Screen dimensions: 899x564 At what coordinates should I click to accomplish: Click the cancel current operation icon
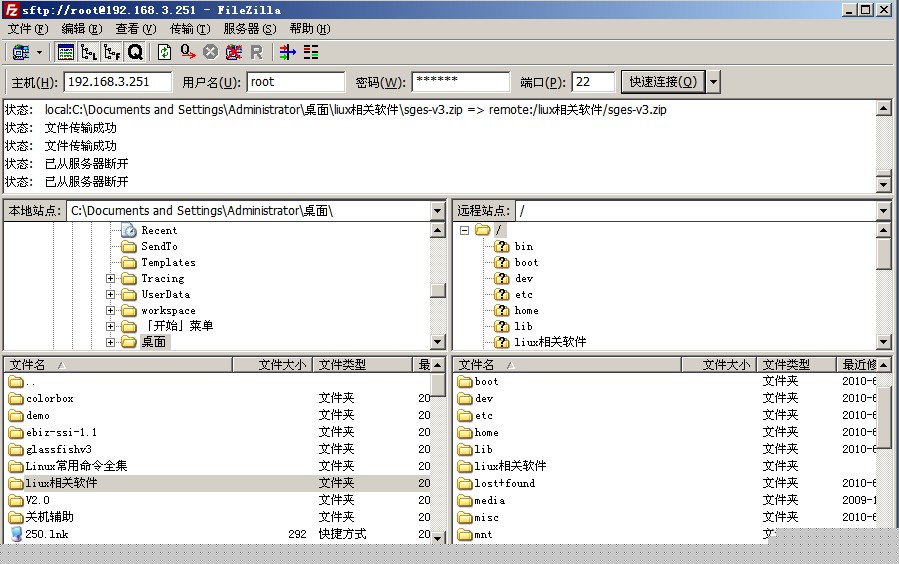click(x=211, y=53)
